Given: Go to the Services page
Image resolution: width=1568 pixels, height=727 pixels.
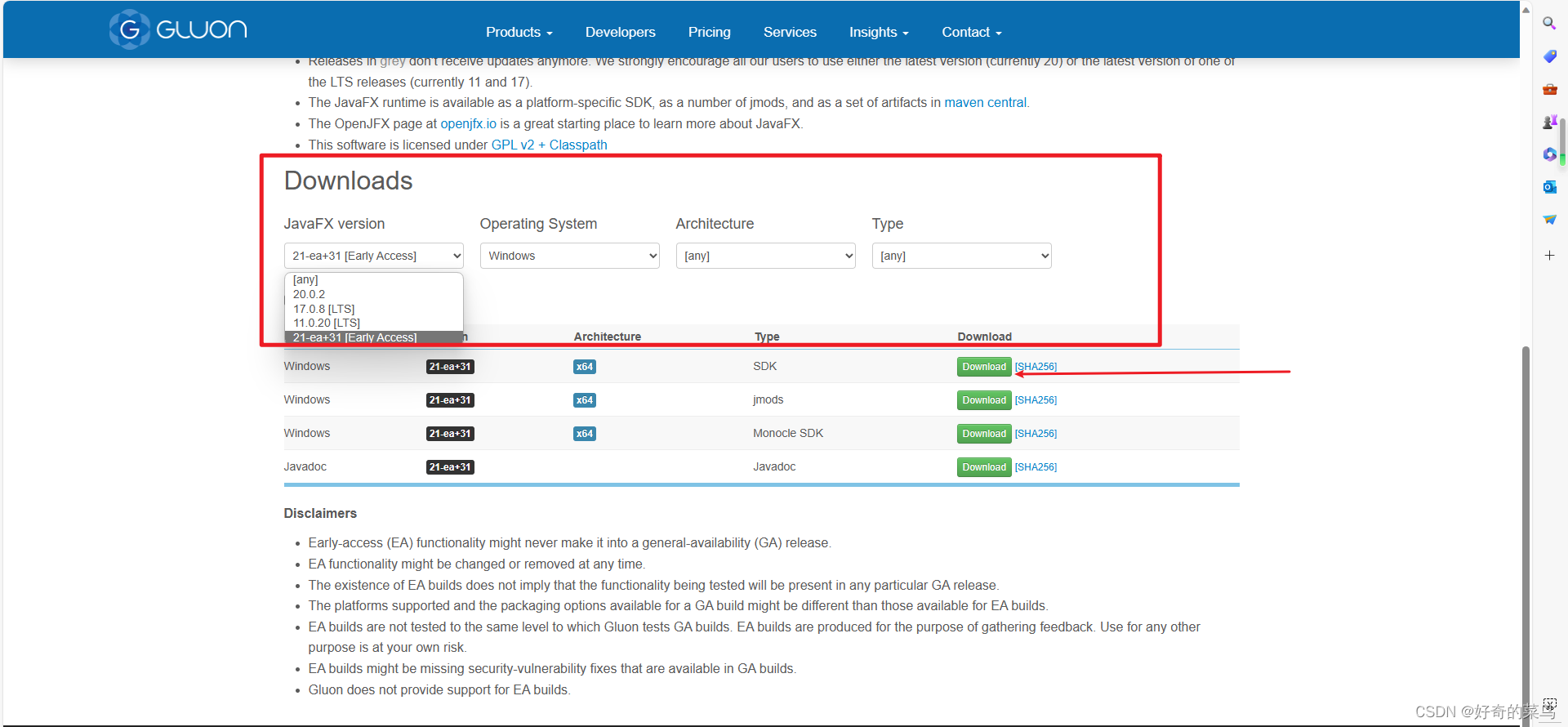Looking at the screenshot, I should tap(790, 32).
